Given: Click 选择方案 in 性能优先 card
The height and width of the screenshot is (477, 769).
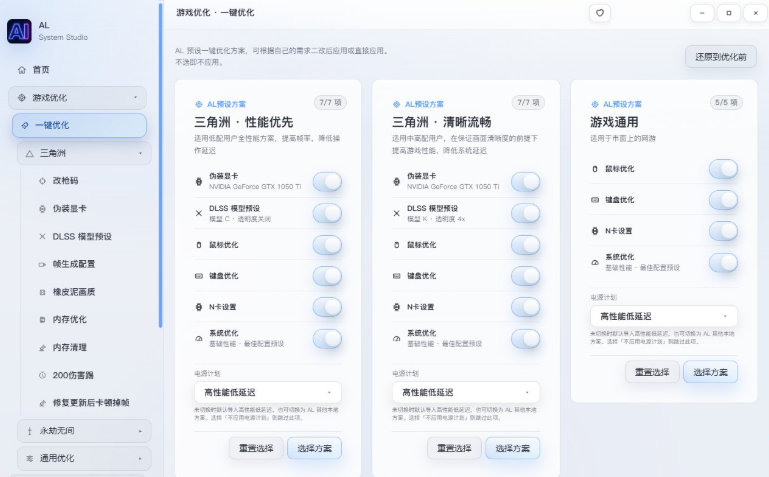Looking at the screenshot, I should tap(314, 448).
